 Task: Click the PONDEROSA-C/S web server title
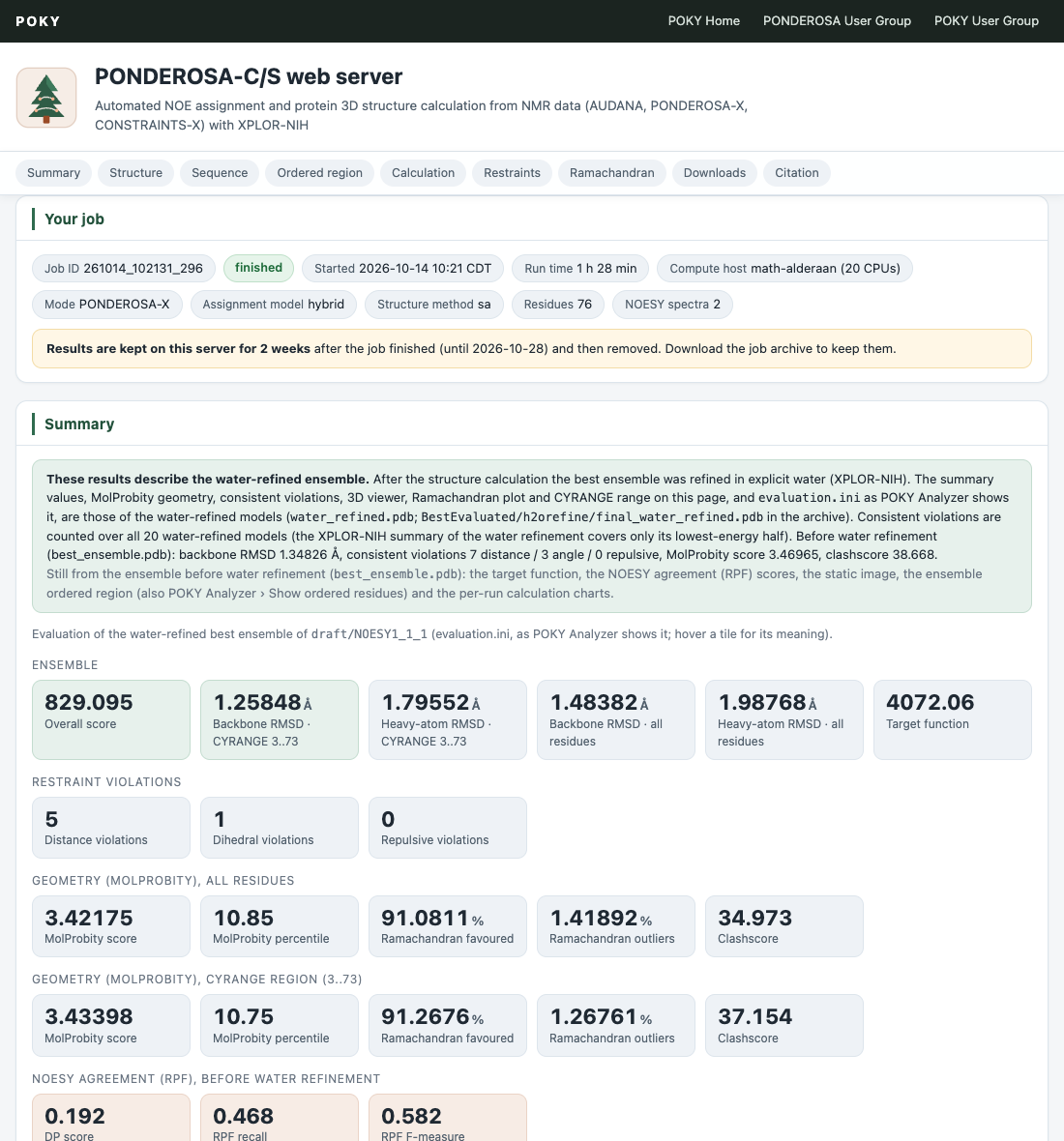click(249, 76)
